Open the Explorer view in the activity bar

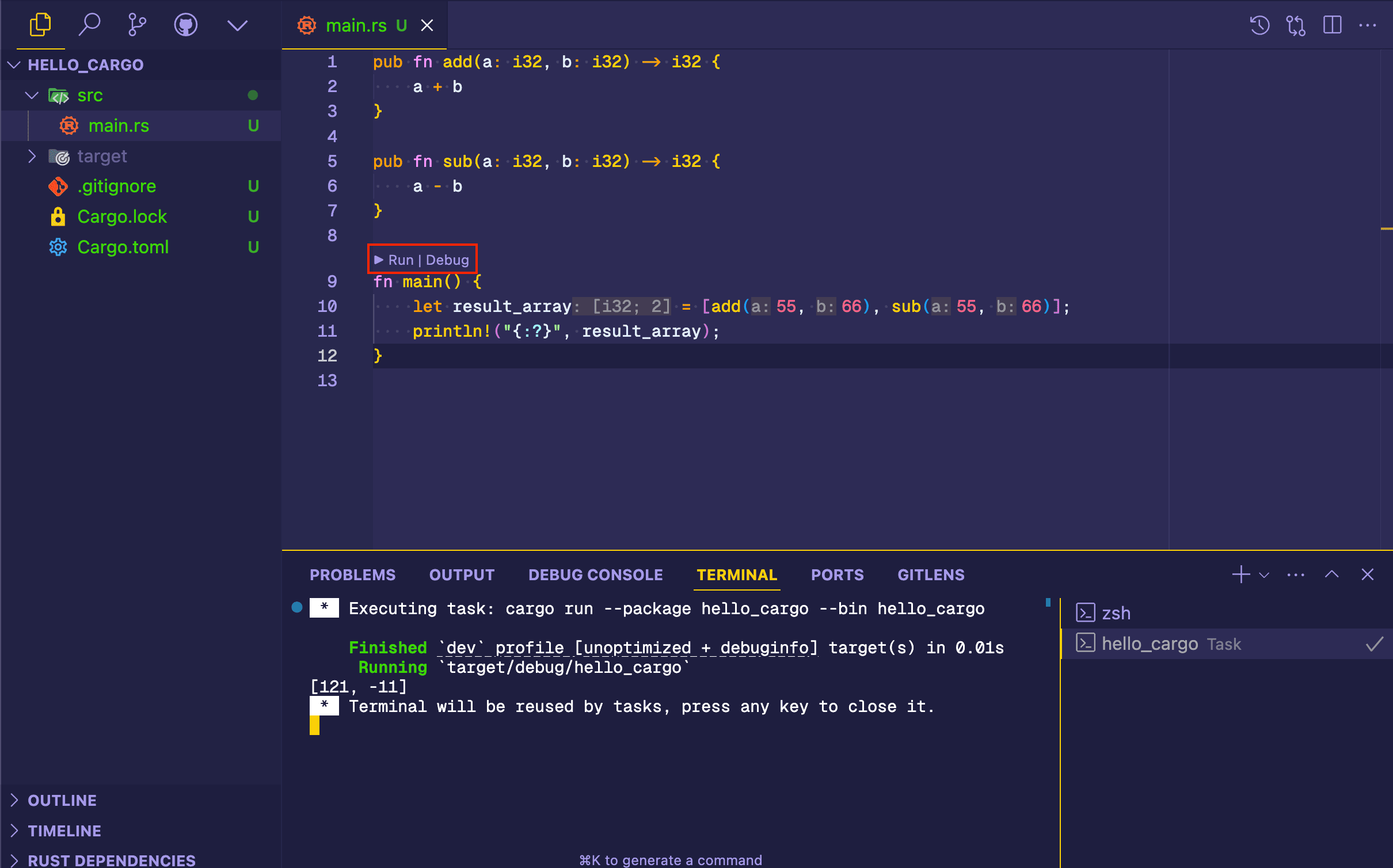pyautogui.click(x=40, y=25)
